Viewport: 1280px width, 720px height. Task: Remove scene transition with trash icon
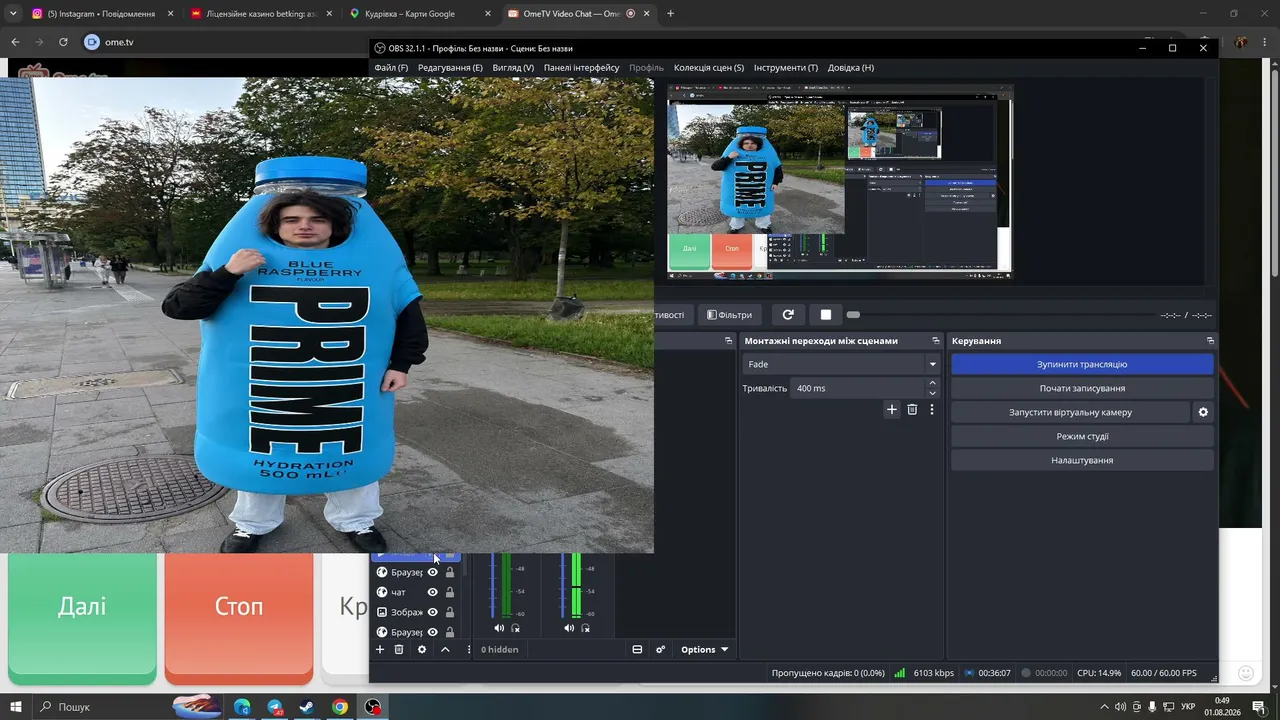click(x=912, y=409)
